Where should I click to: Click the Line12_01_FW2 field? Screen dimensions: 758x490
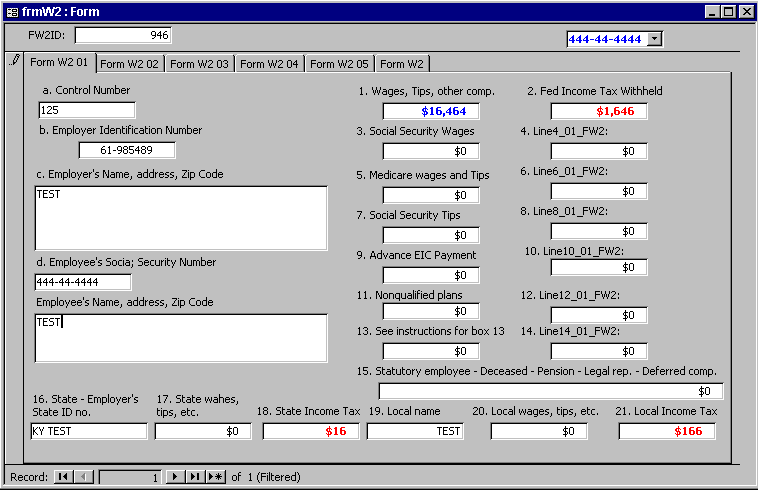[x=599, y=315]
